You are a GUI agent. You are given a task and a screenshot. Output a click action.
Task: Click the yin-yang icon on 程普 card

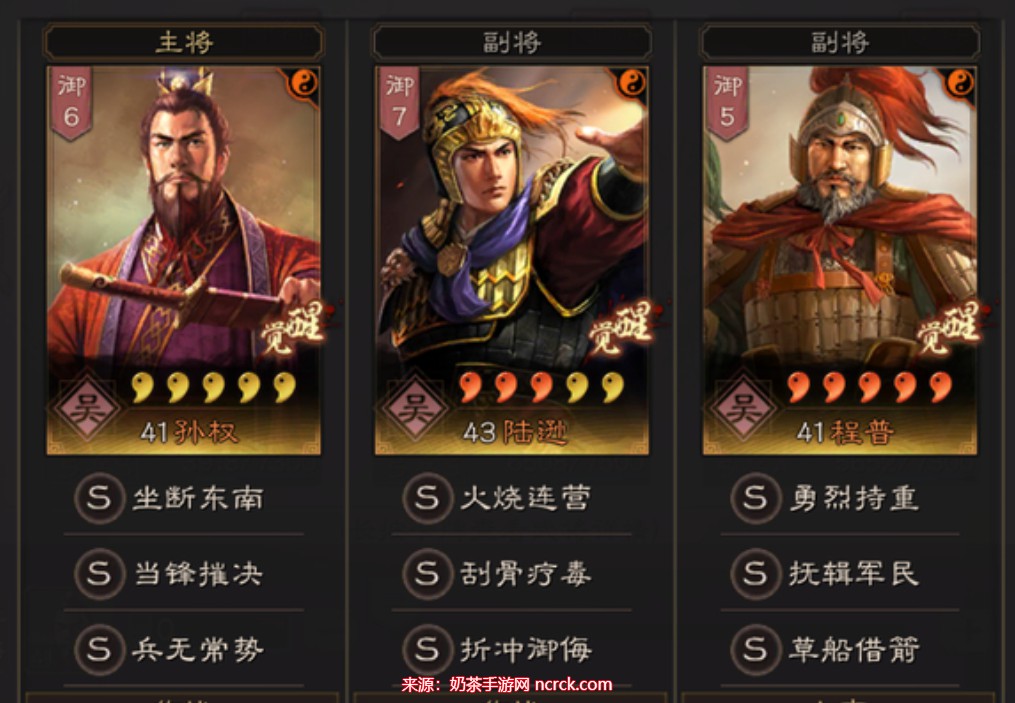[960, 83]
